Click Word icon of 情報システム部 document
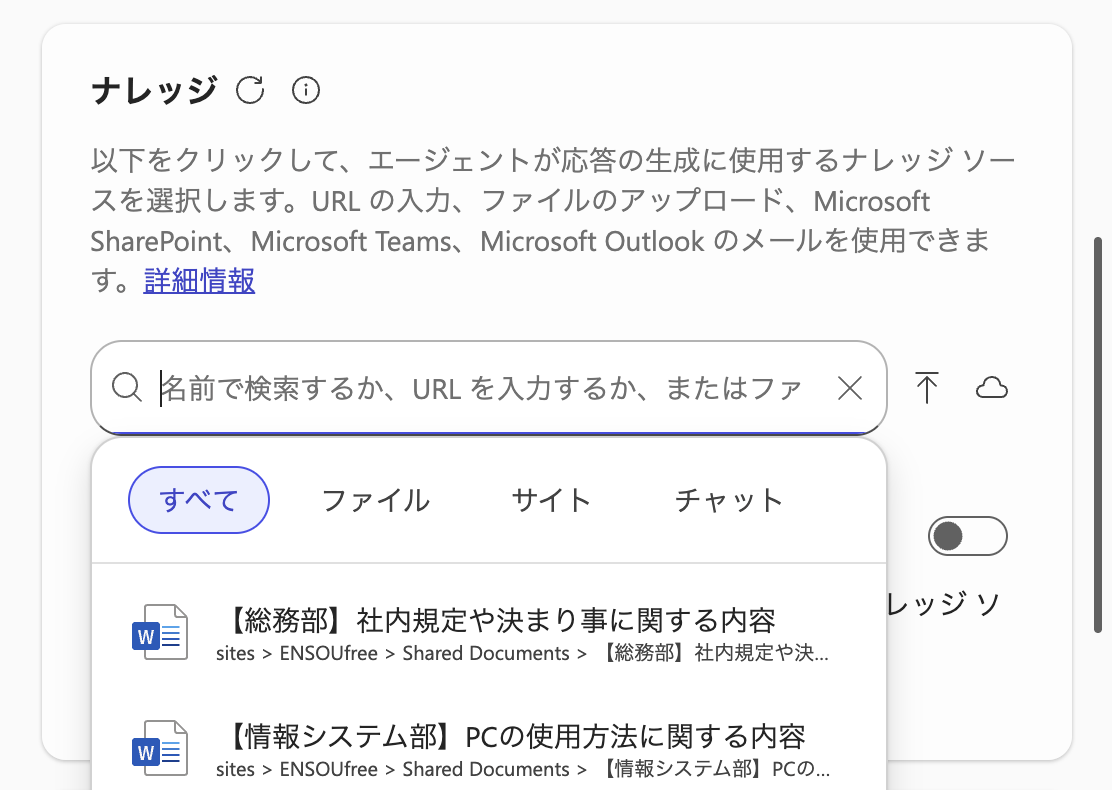The width and height of the screenshot is (1112, 790). [x=160, y=749]
